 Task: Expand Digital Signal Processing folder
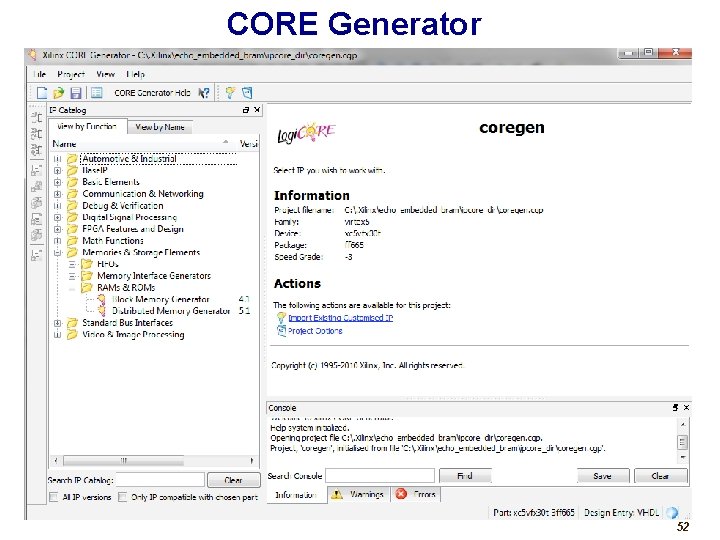(57, 217)
